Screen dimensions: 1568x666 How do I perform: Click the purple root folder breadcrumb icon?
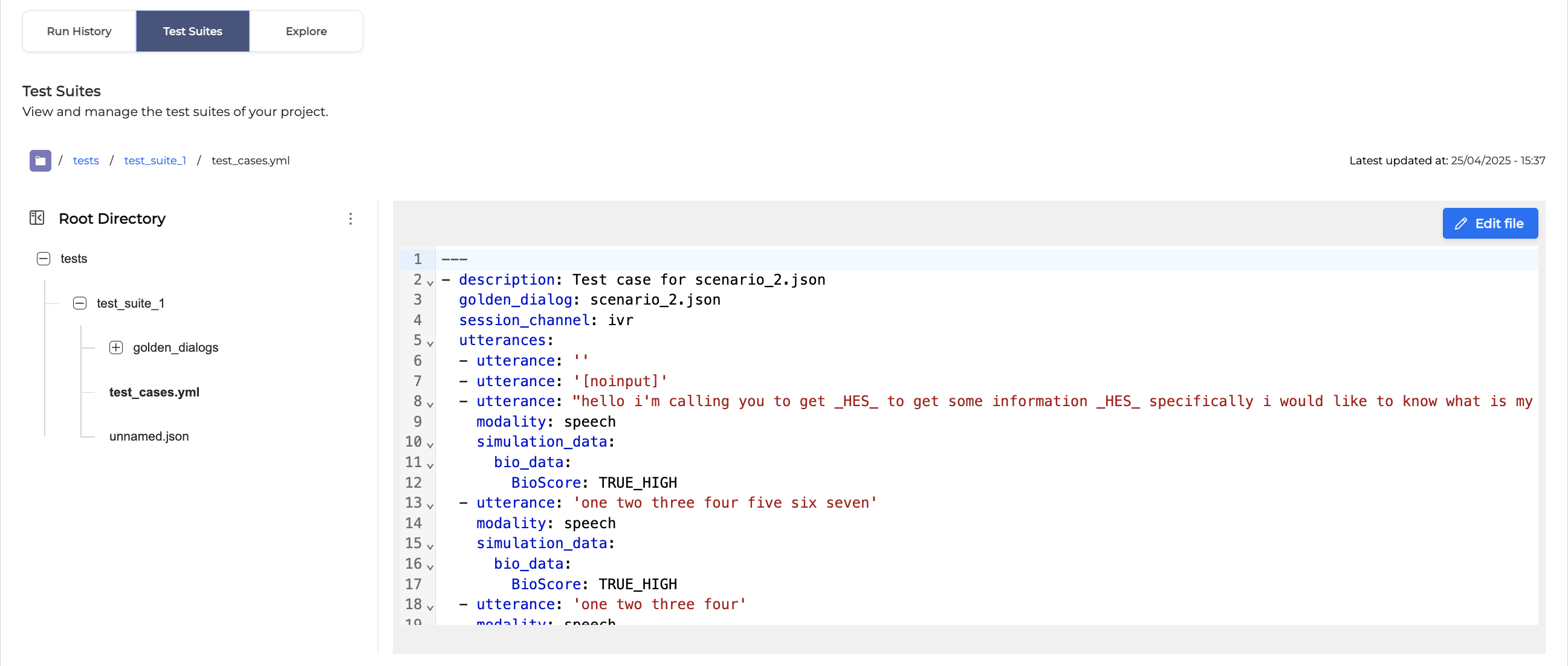(40, 161)
